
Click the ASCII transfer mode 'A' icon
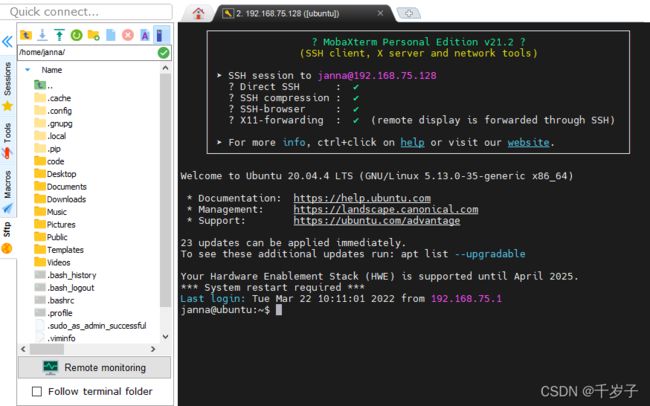[145, 35]
